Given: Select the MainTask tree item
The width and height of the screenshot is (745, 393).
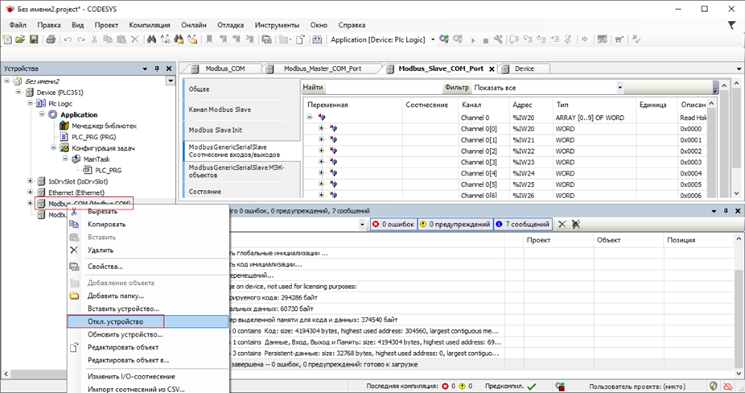Looking at the screenshot, I should [x=96, y=159].
